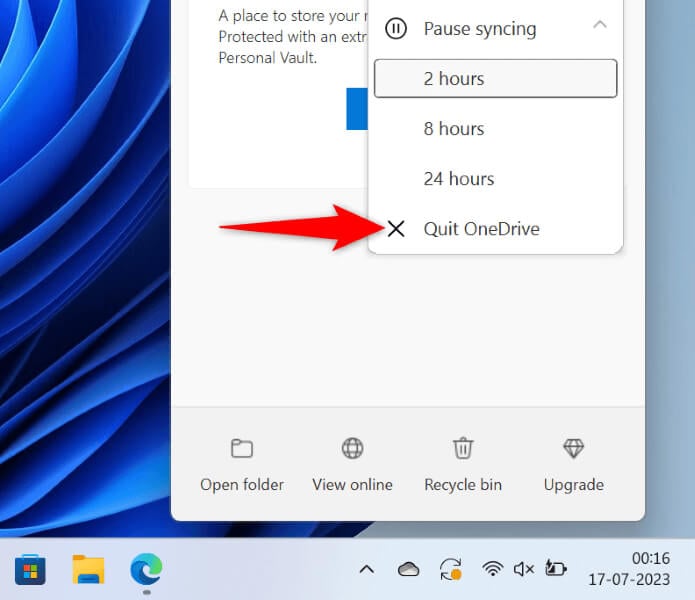The height and width of the screenshot is (600, 695).
Task: Click Quit OneDrive menu entry
Action: (x=496, y=229)
